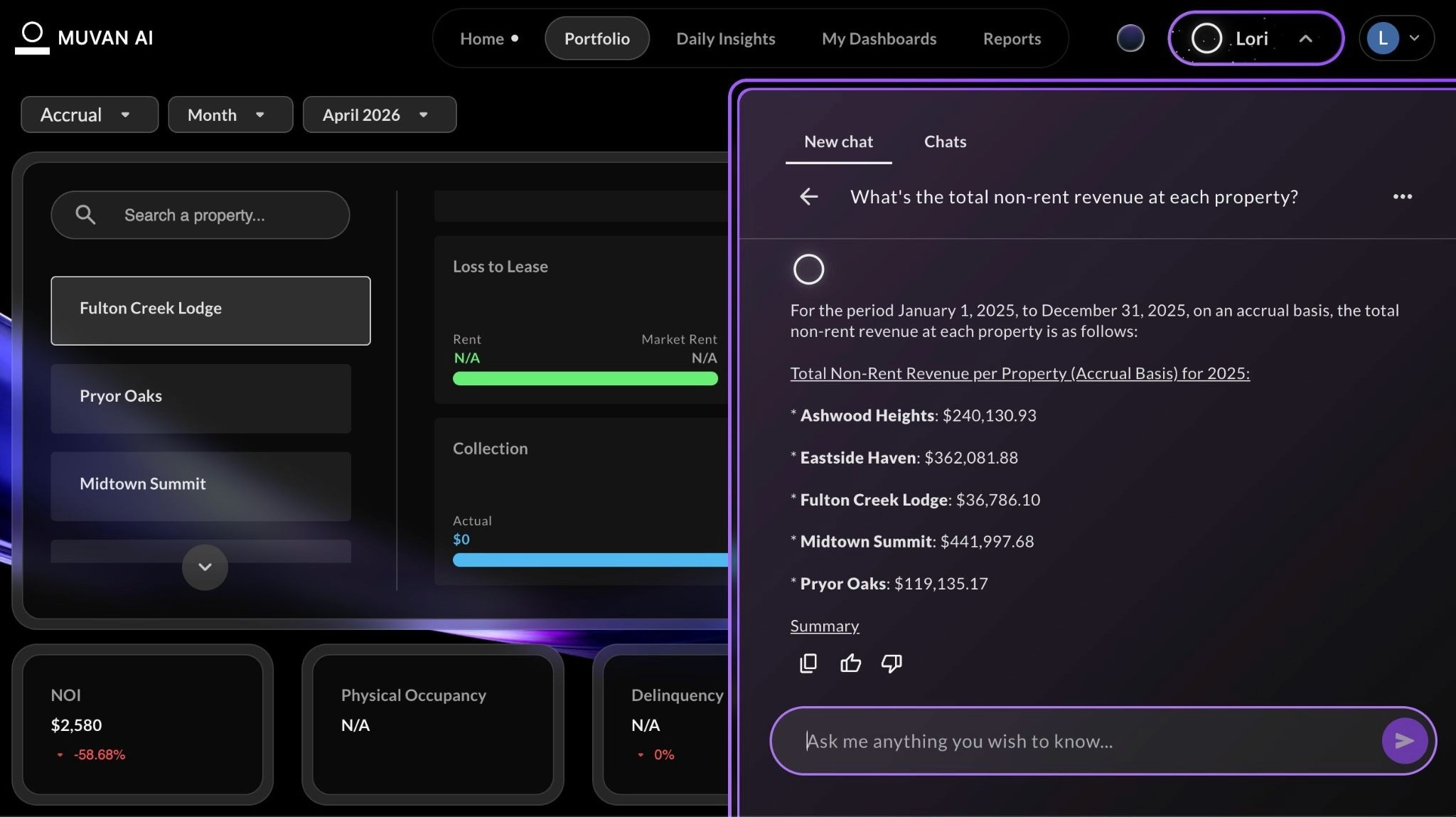This screenshot has height=817, width=1456.
Task: Toggle the dark theme circle button
Action: coord(1130,38)
